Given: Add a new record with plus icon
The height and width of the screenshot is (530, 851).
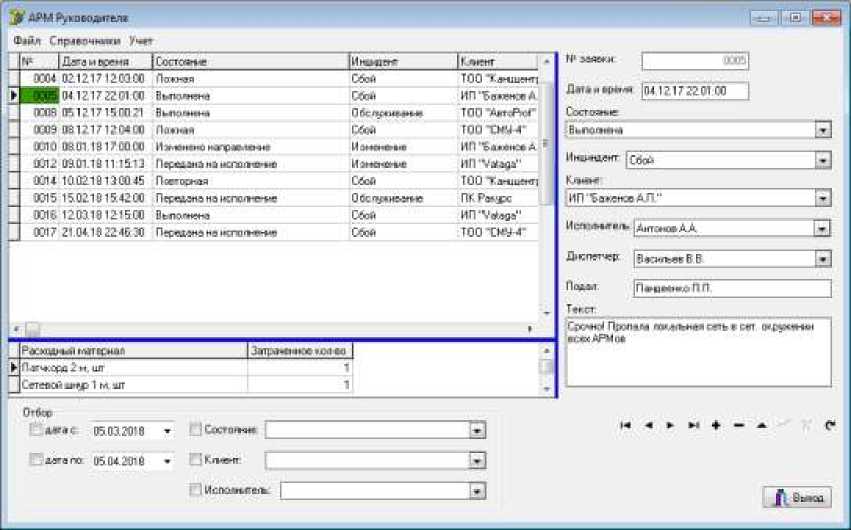Looking at the screenshot, I should point(716,425).
